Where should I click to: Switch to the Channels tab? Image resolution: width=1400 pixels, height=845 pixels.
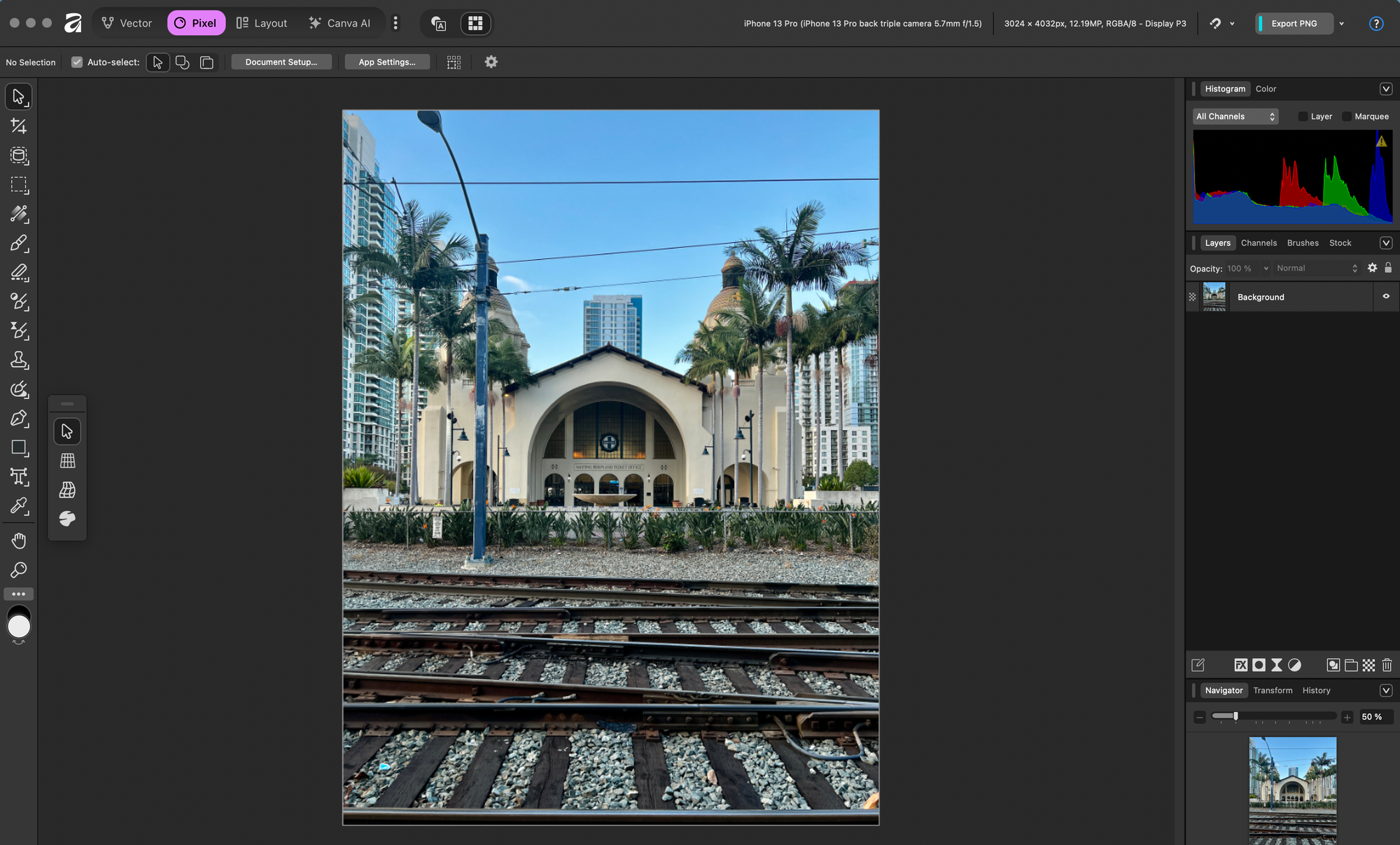[x=1259, y=243]
